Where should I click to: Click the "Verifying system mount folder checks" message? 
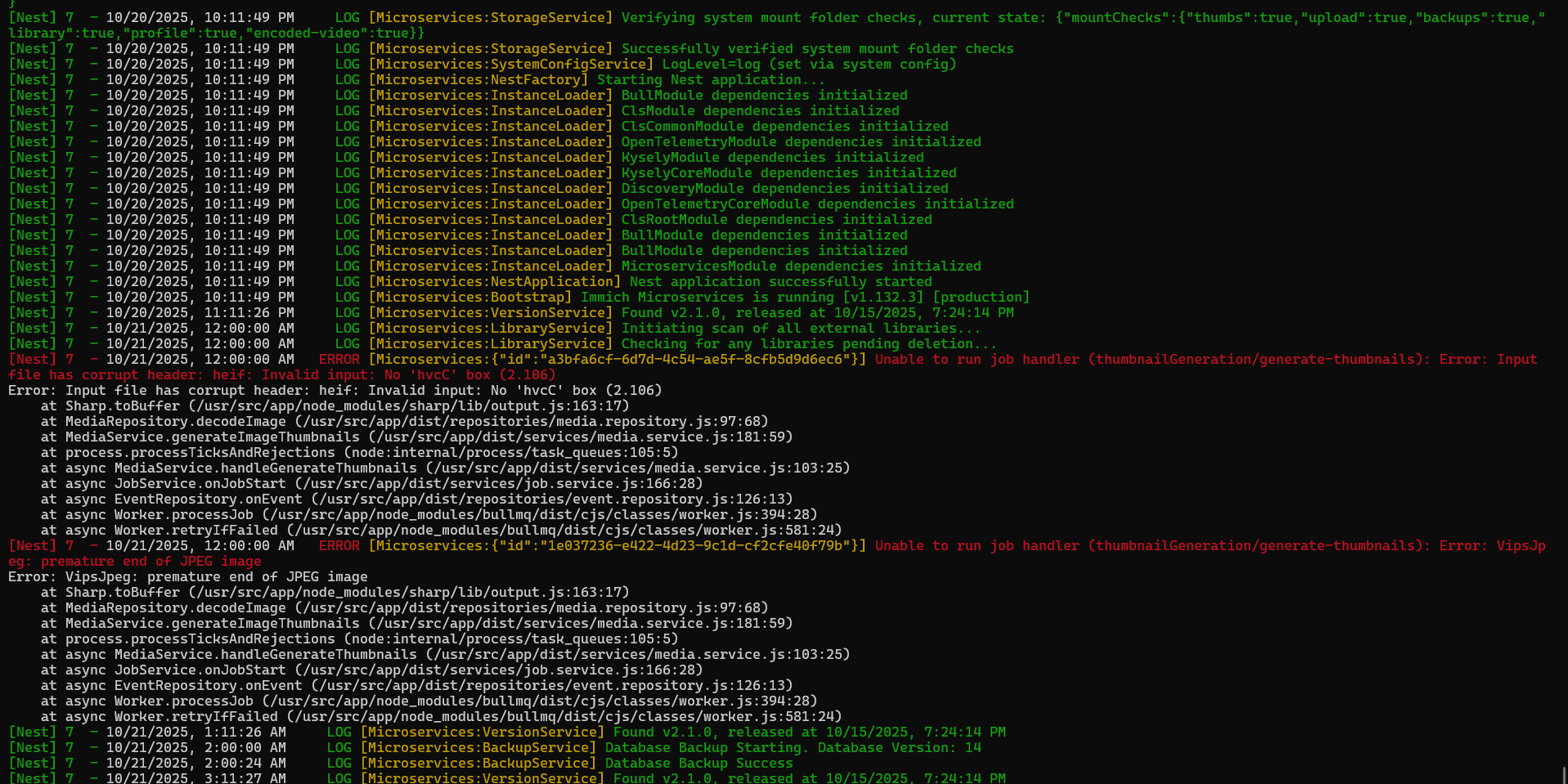coord(768,18)
